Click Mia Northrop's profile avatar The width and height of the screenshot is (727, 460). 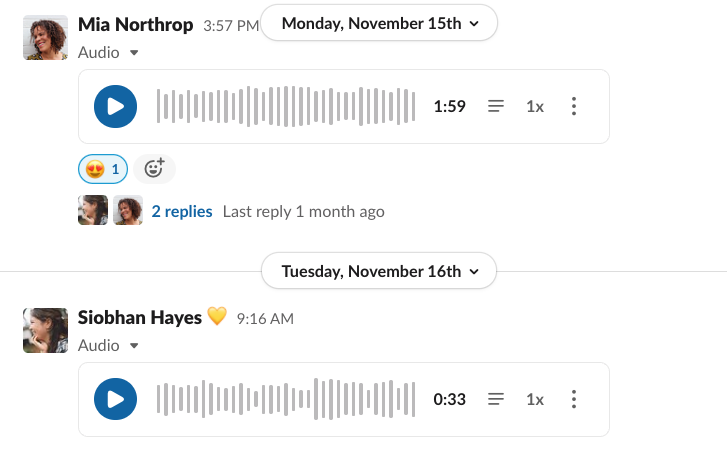coord(45,37)
